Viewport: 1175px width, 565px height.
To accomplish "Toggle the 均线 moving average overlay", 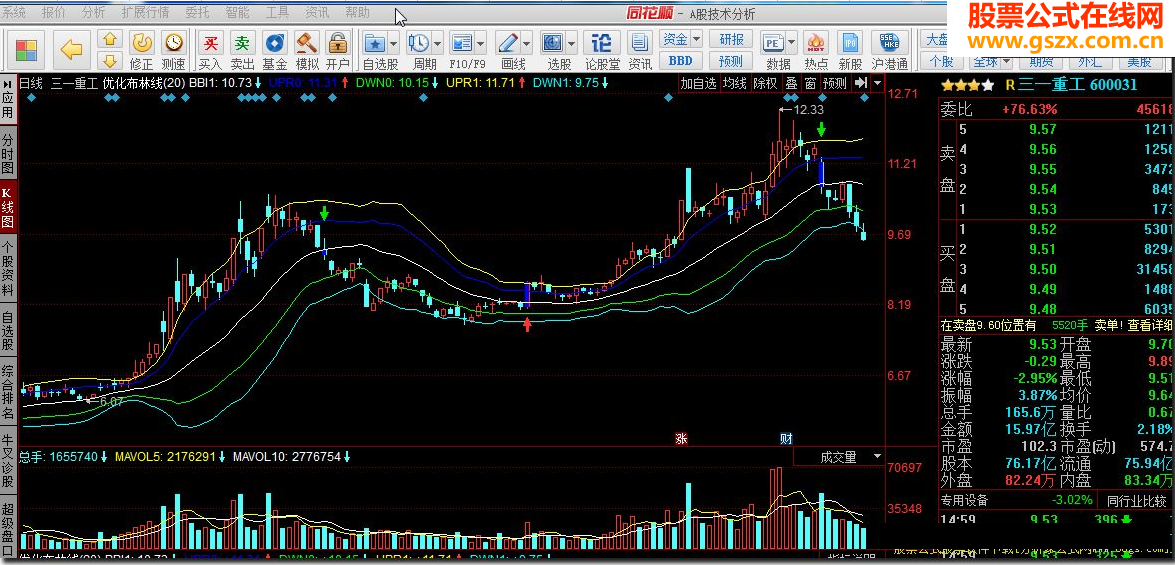I will coord(734,83).
